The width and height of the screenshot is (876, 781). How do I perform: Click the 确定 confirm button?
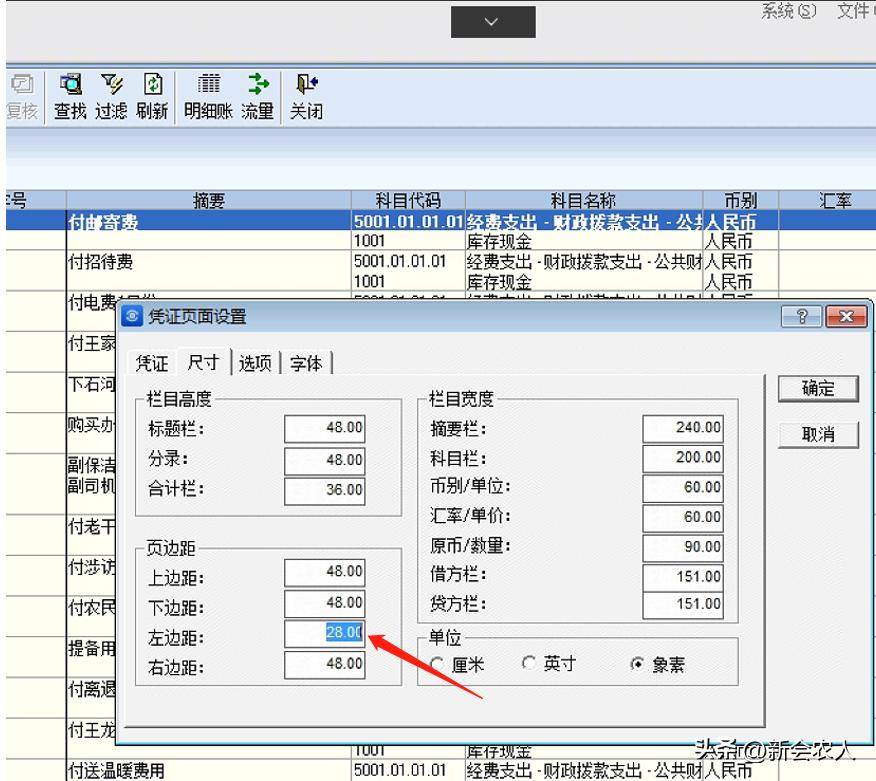coord(817,389)
